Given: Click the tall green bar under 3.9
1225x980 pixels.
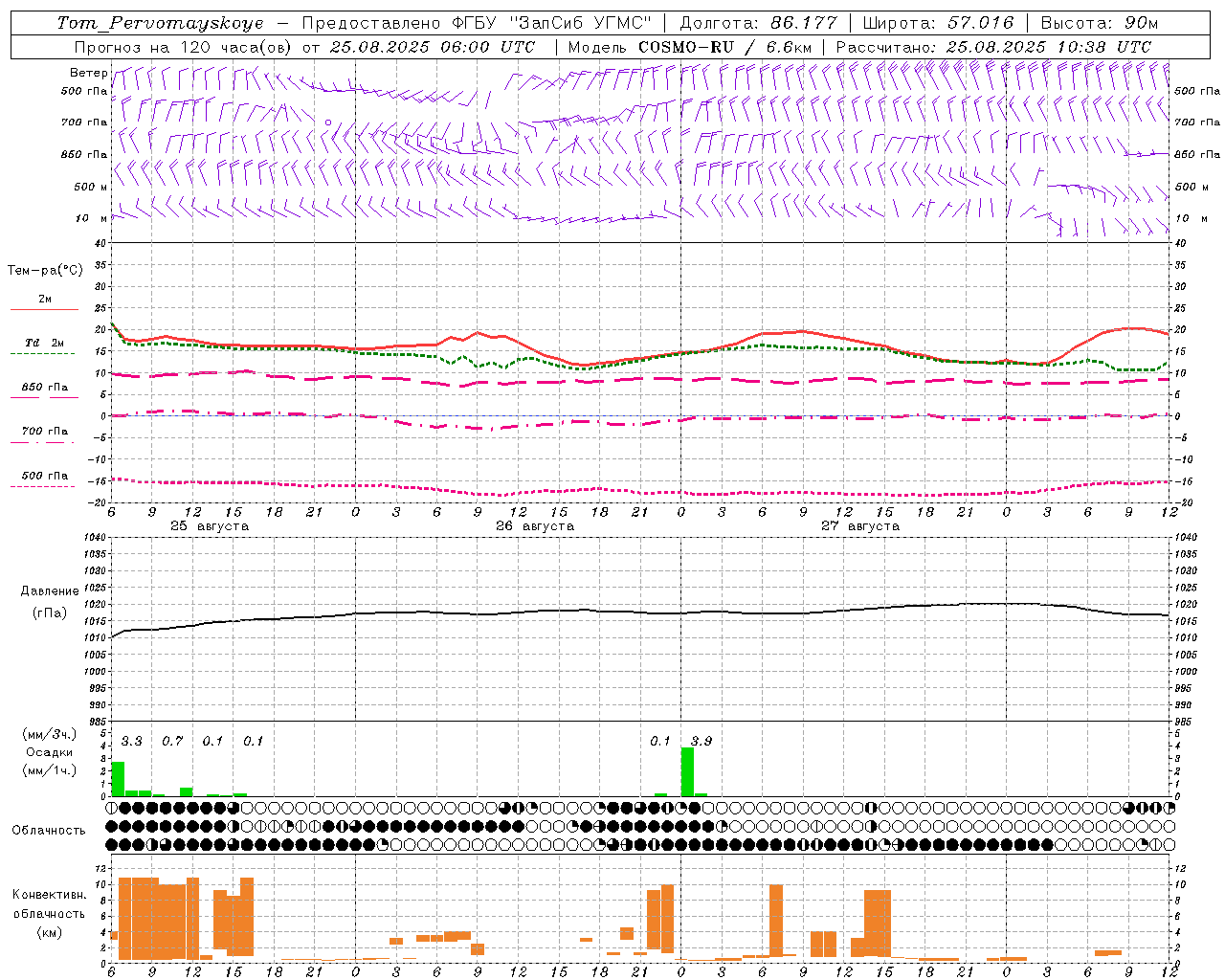Looking at the screenshot, I should [x=687, y=771].
